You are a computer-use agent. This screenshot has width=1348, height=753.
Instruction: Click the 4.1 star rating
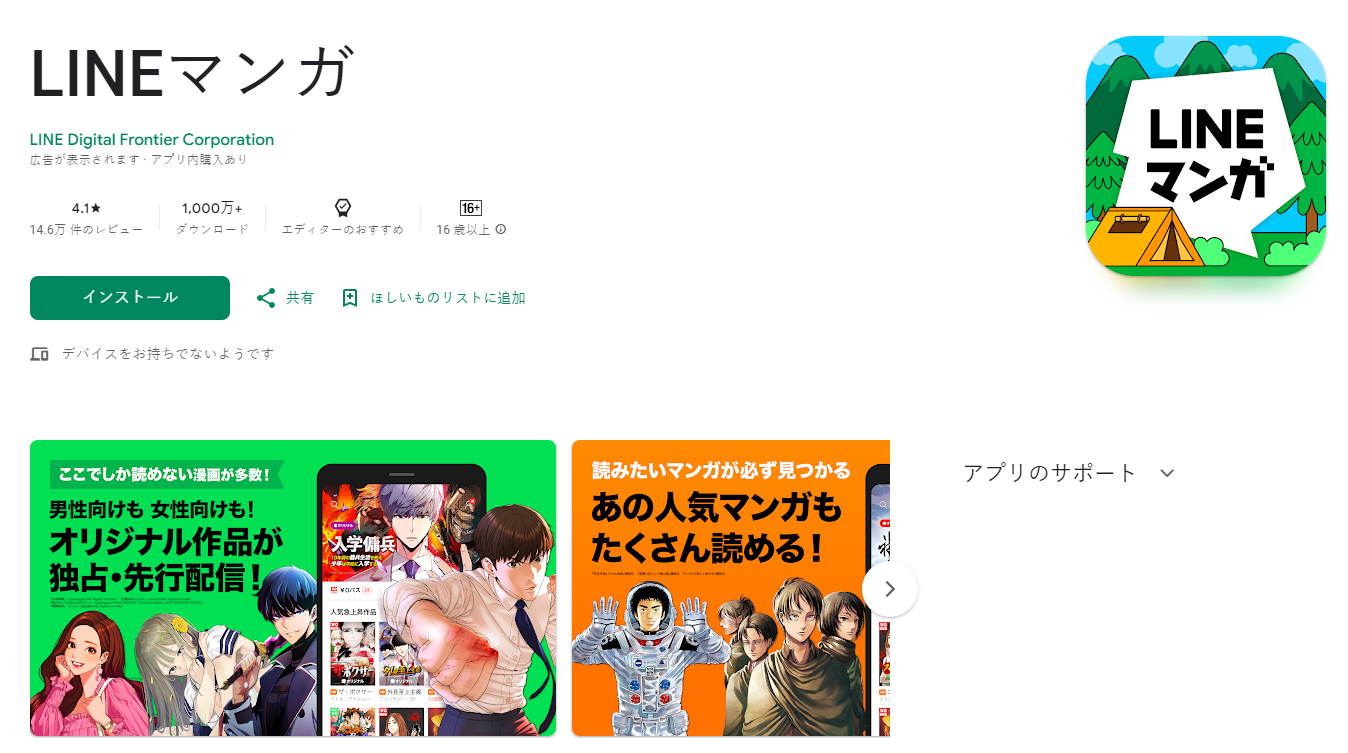(86, 208)
